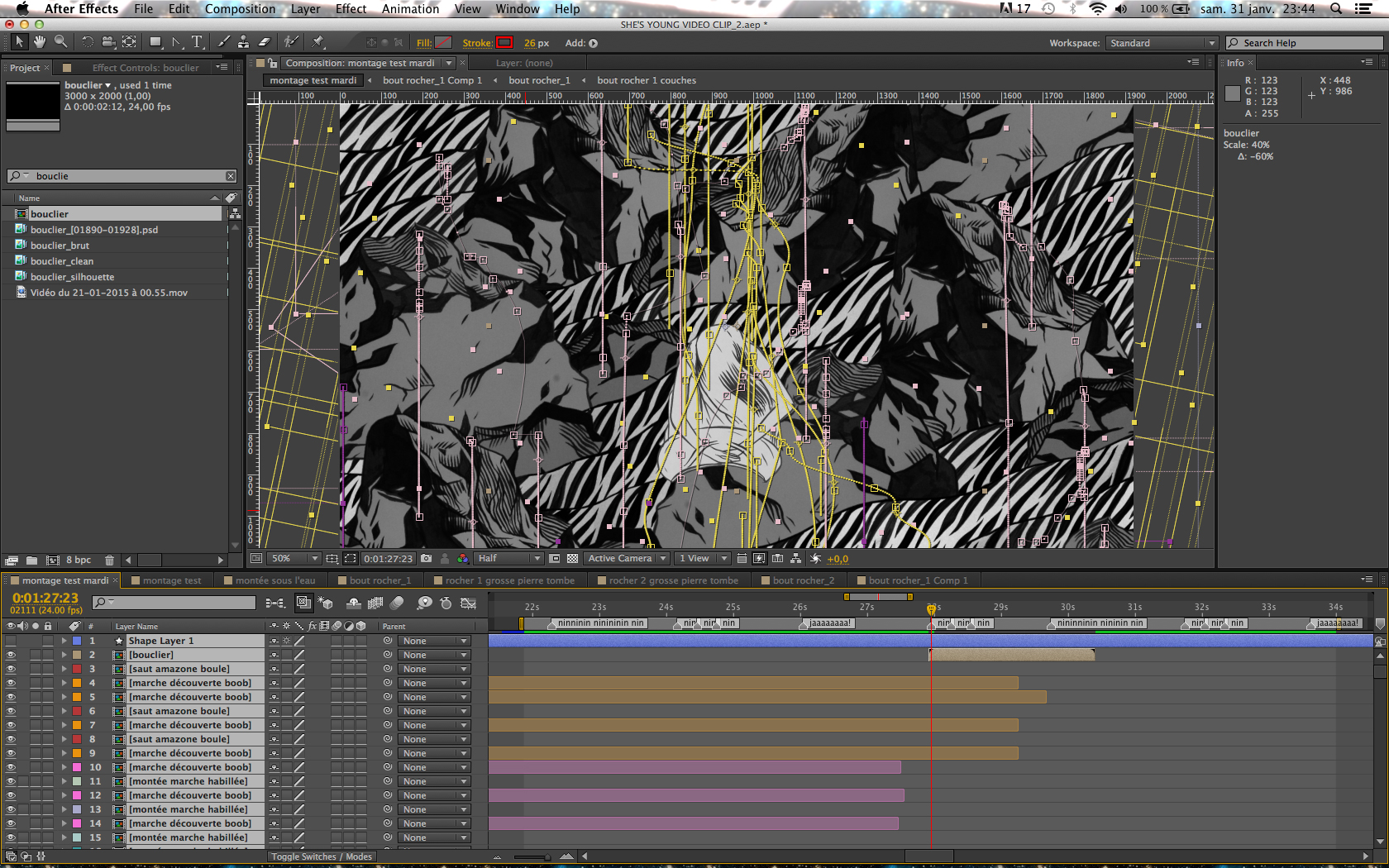Open Composition Mini-Flowchart in timeline
The width and height of the screenshot is (1389, 868).
[x=275, y=603]
